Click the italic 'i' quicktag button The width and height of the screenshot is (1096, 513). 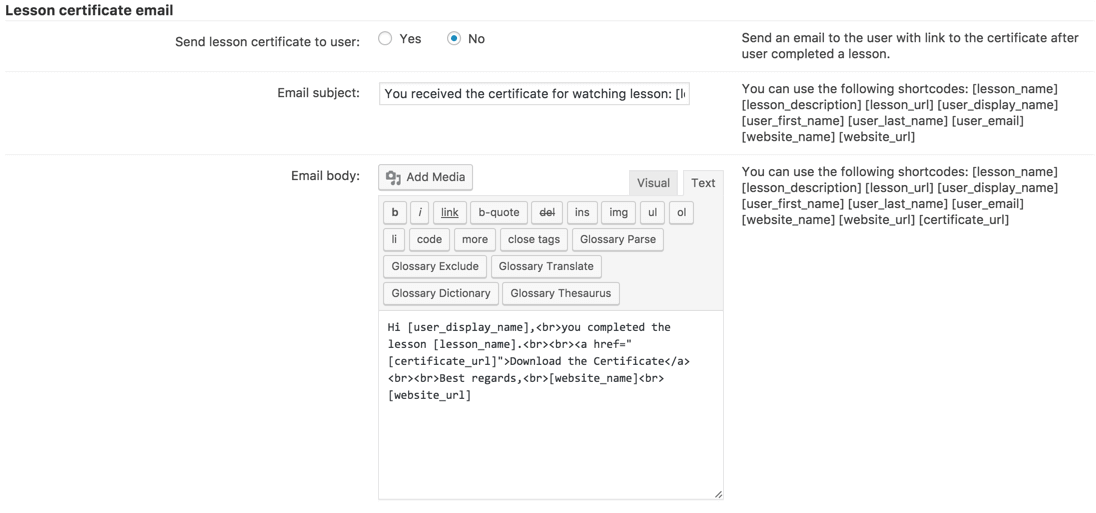pyautogui.click(x=421, y=212)
